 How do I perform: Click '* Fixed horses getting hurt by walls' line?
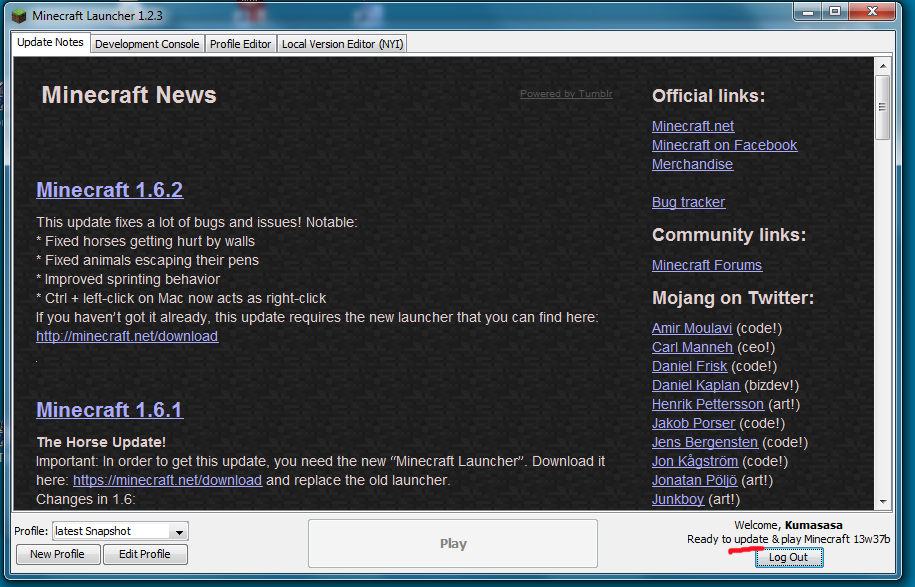pos(145,242)
